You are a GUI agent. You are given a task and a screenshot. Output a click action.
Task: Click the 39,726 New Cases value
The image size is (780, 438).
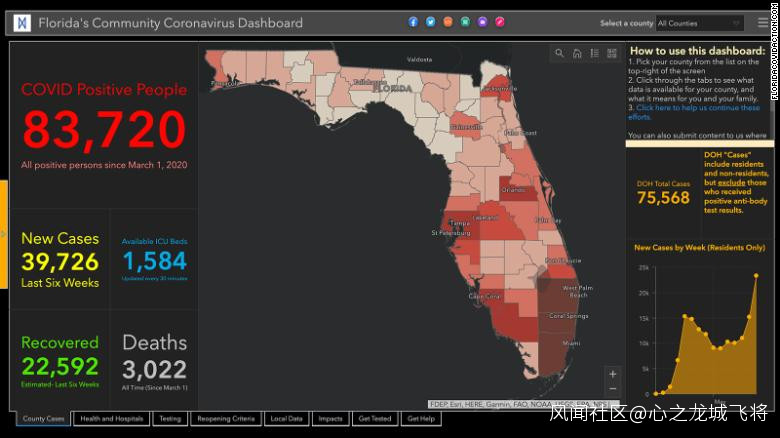point(60,262)
